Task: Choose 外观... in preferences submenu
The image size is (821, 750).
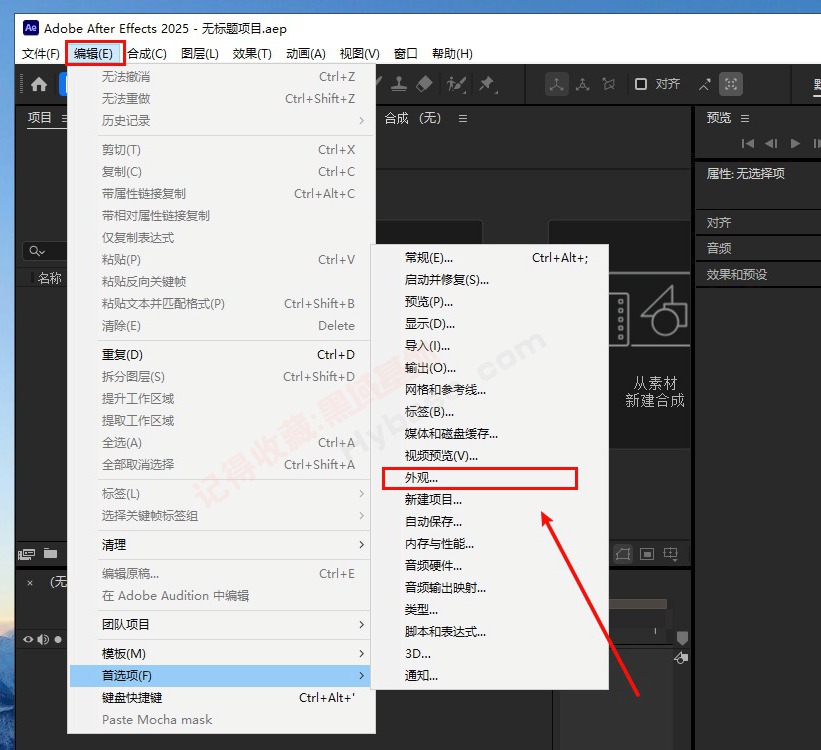Action: click(490, 478)
